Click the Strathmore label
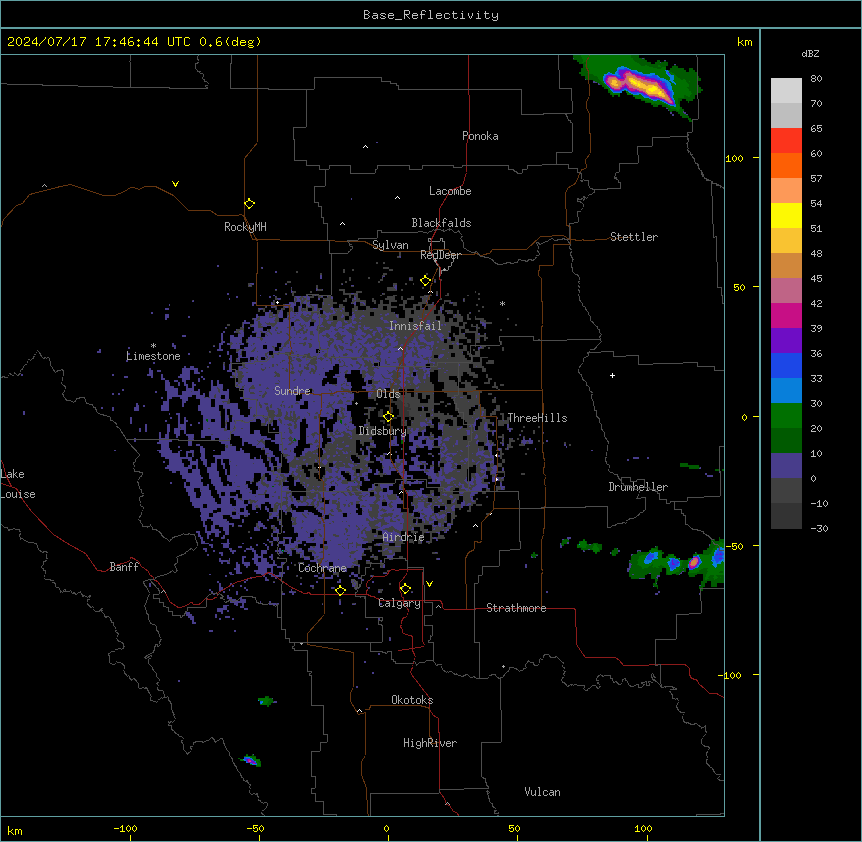Viewport: 862px width, 842px height. pyautogui.click(x=516, y=608)
